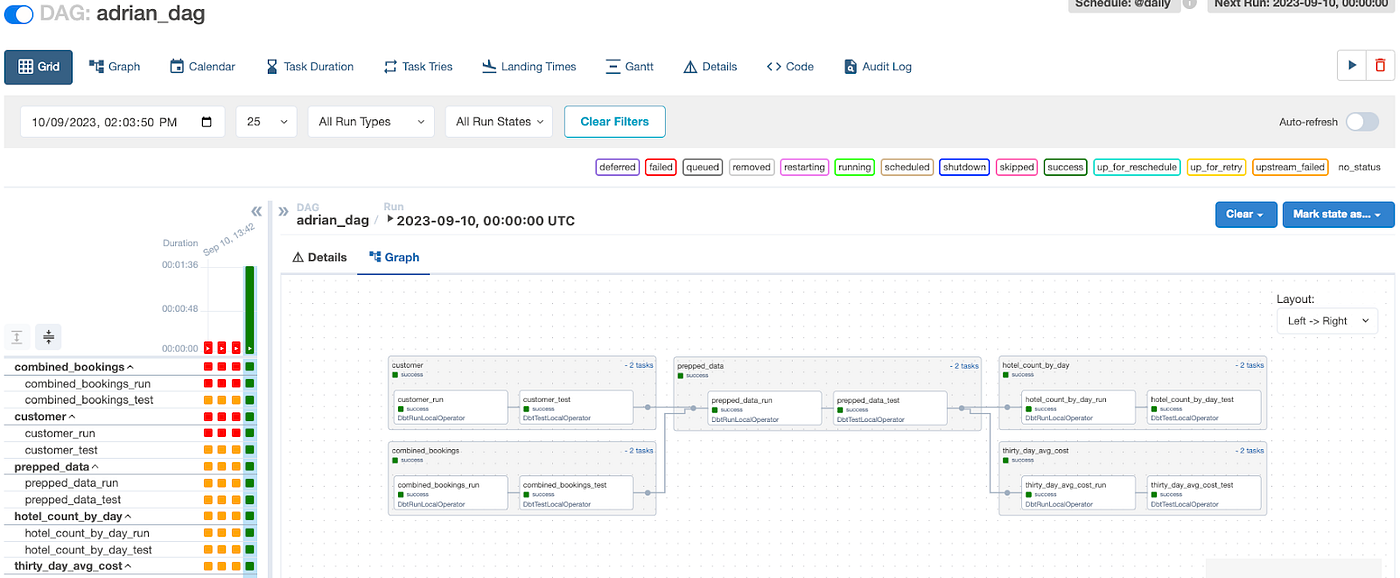Toggle the 'failed' state legend filter
1400x578 pixels.
pos(660,167)
